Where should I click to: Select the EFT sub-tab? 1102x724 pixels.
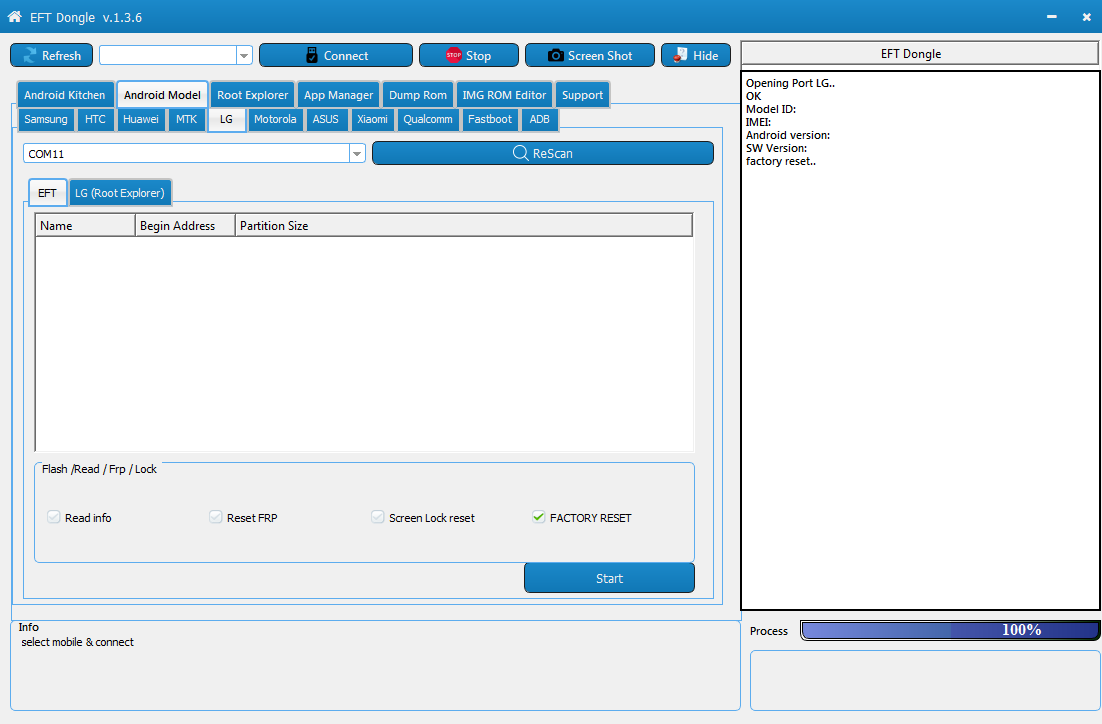click(47, 193)
